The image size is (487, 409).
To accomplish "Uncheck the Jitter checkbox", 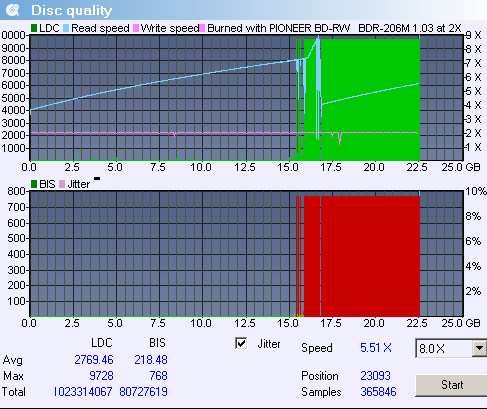I will [x=241, y=343].
